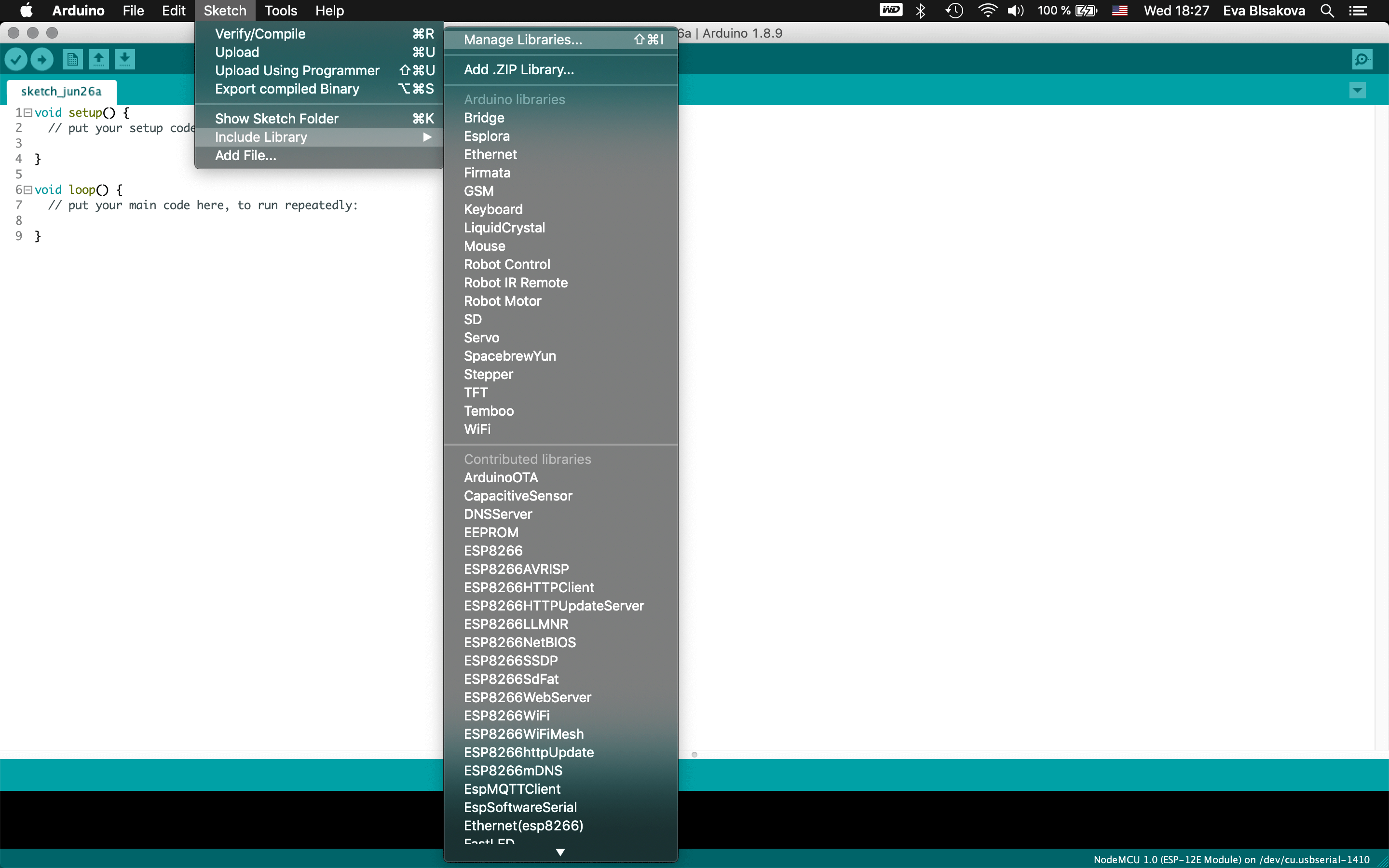Click the Verify checkmark toolbar icon
The width and height of the screenshot is (1389, 868).
(x=16, y=59)
